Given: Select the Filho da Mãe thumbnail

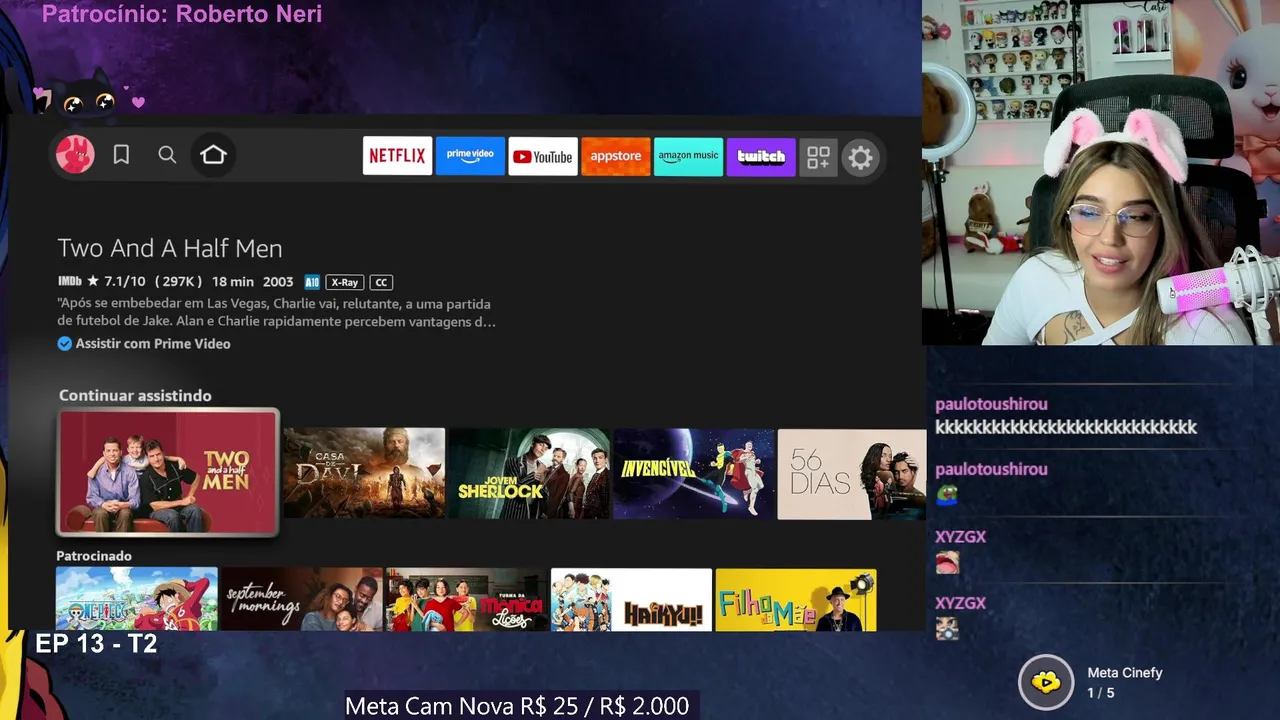Looking at the screenshot, I should (x=796, y=599).
